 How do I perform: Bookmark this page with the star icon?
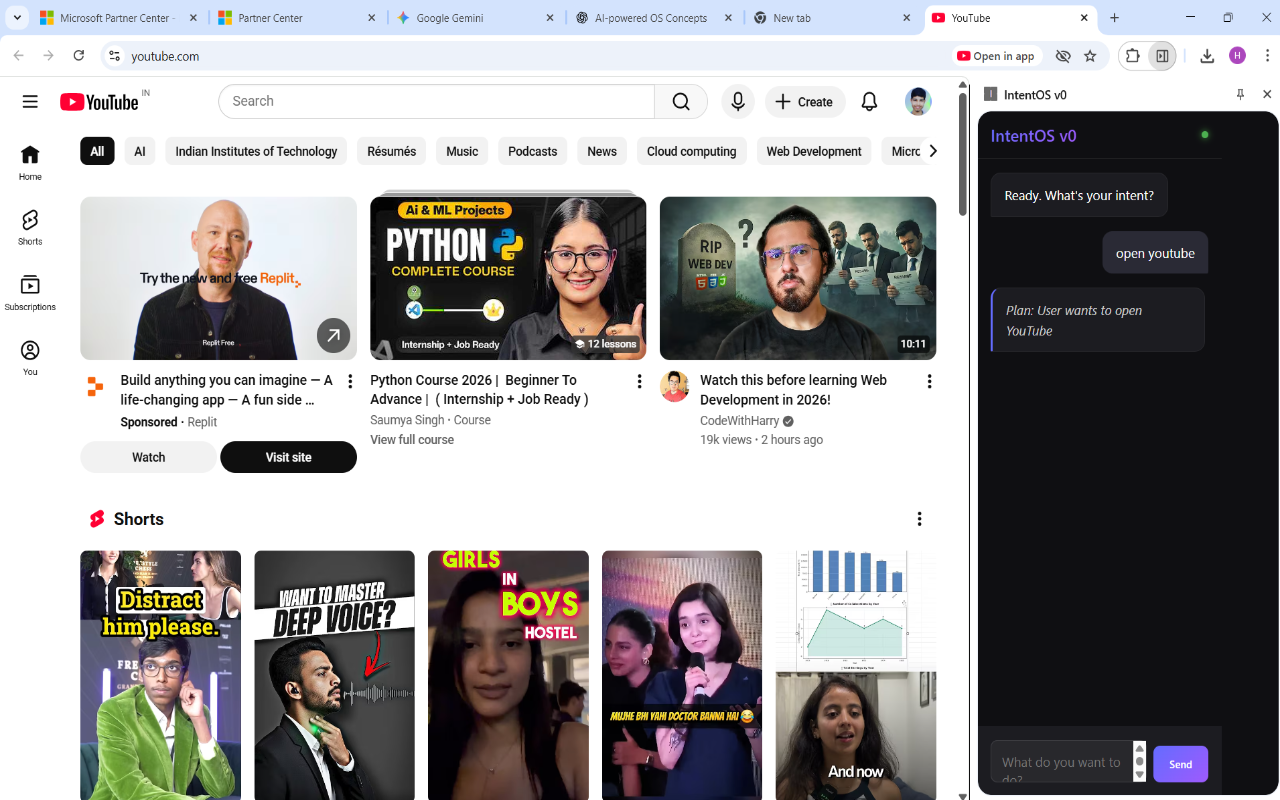pos(1090,56)
